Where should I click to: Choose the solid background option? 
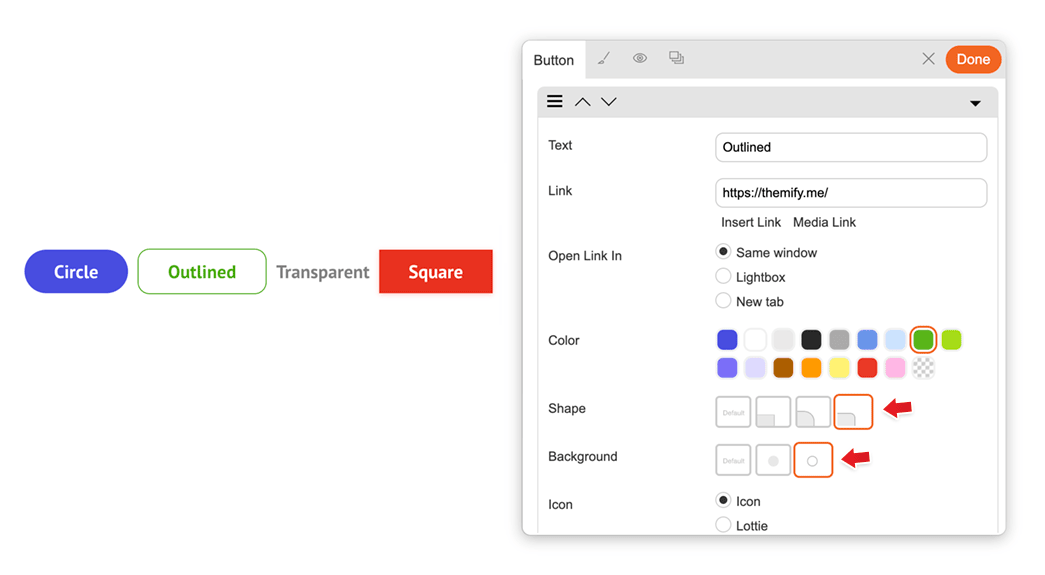tap(773, 460)
